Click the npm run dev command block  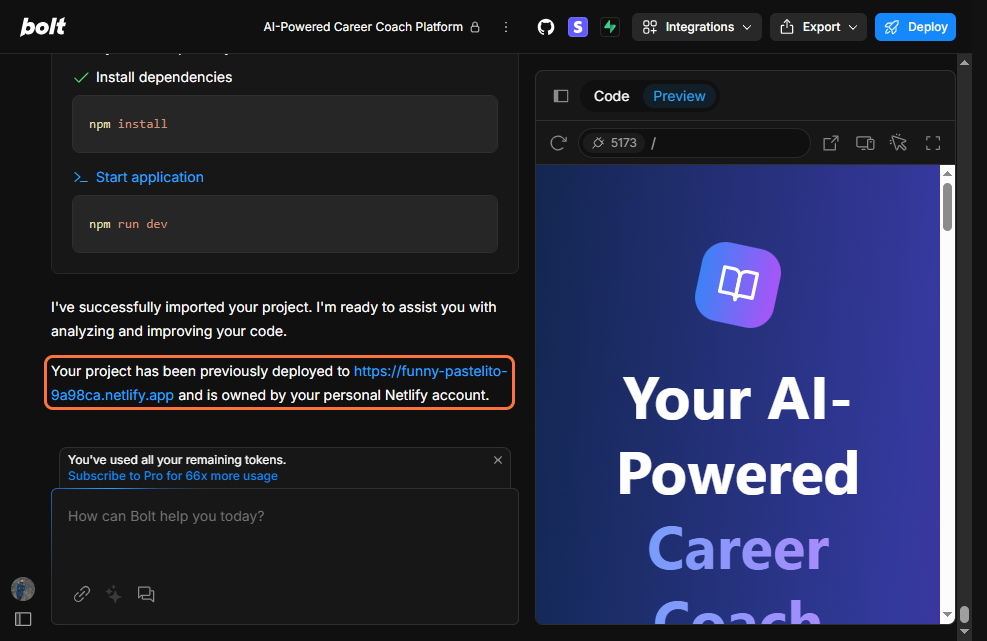click(285, 224)
